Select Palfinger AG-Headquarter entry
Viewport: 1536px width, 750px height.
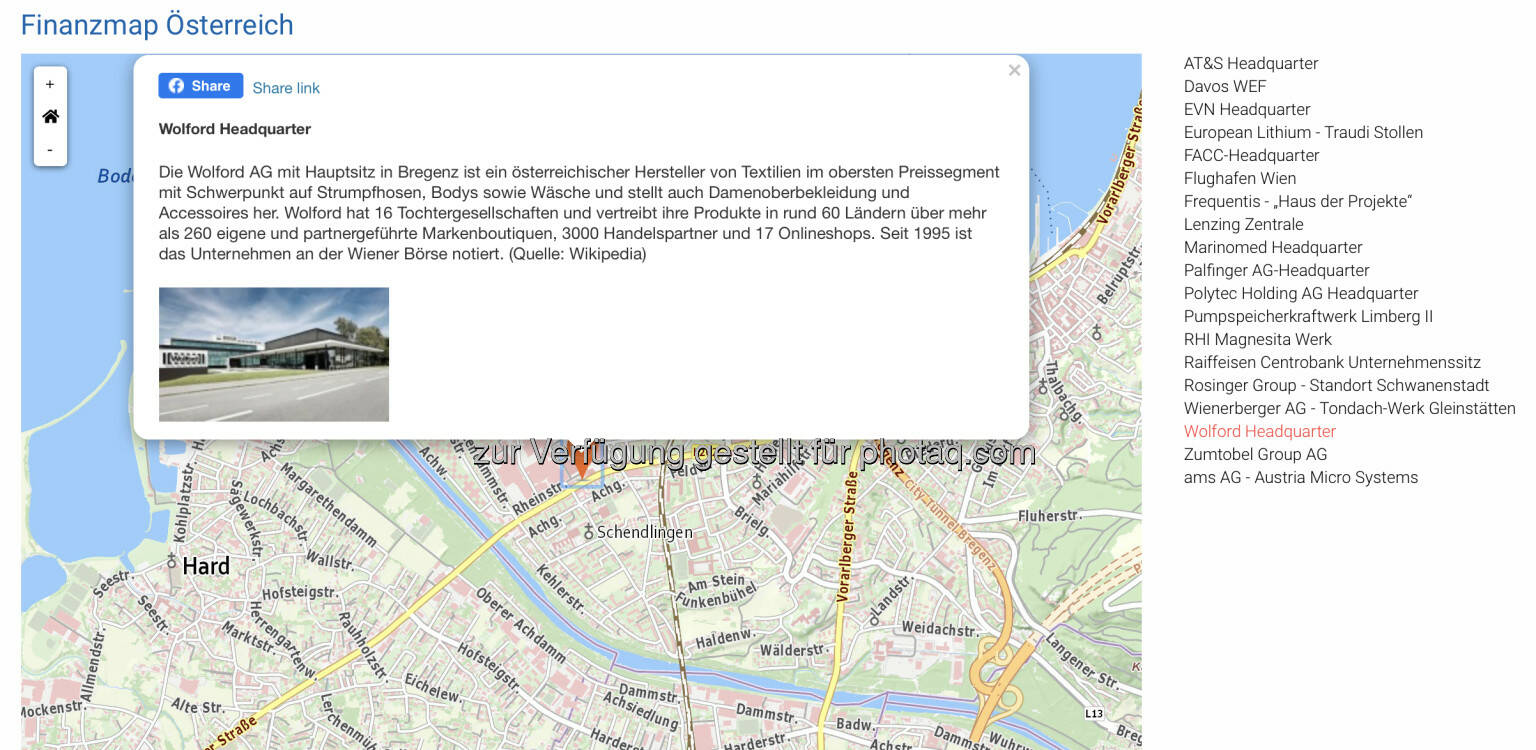(x=1276, y=270)
